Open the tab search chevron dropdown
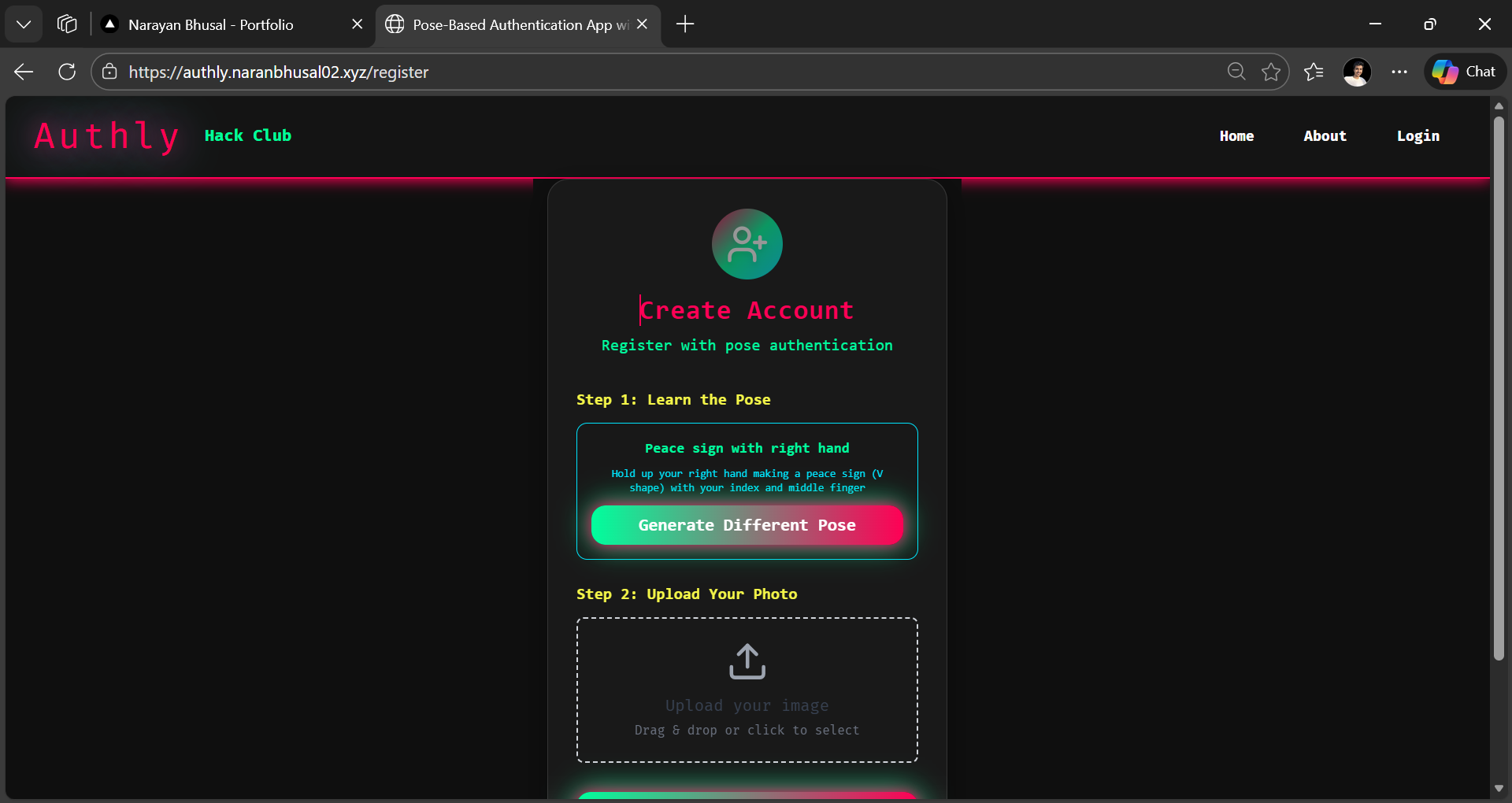Screen dimensions: 1512x803 [24, 24]
